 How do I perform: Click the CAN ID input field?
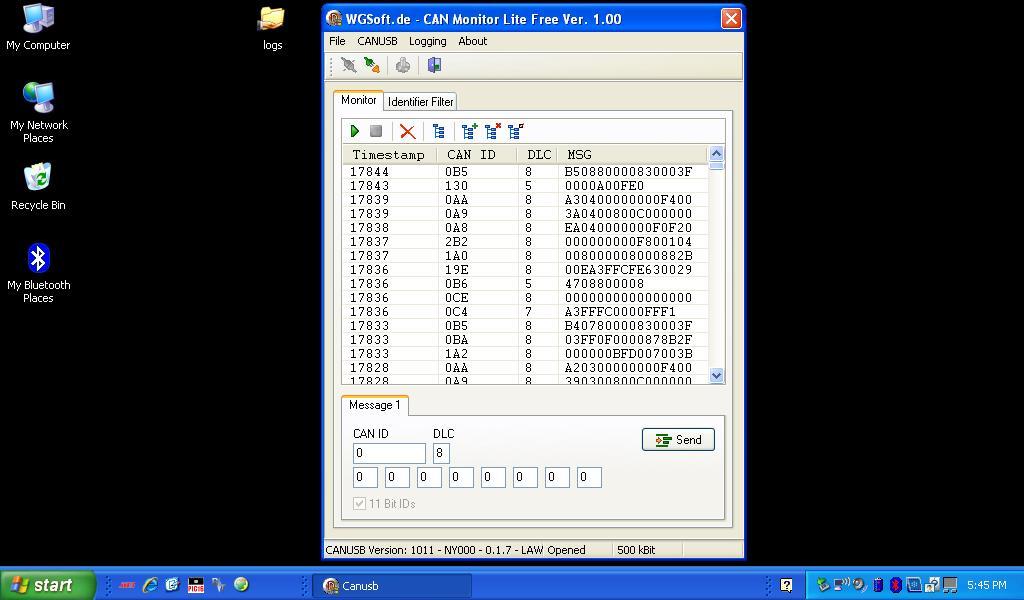pyautogui.click(x=389, y=453)
